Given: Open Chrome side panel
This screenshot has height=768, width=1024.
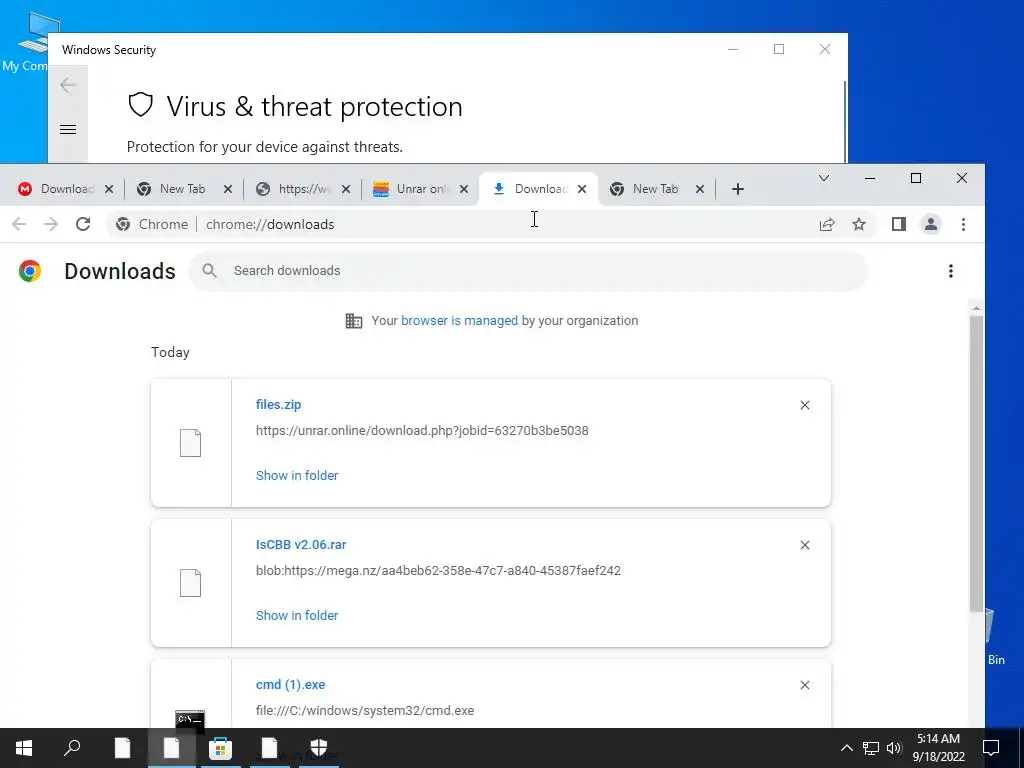Looking at the screenshot, I should [899, 224].
